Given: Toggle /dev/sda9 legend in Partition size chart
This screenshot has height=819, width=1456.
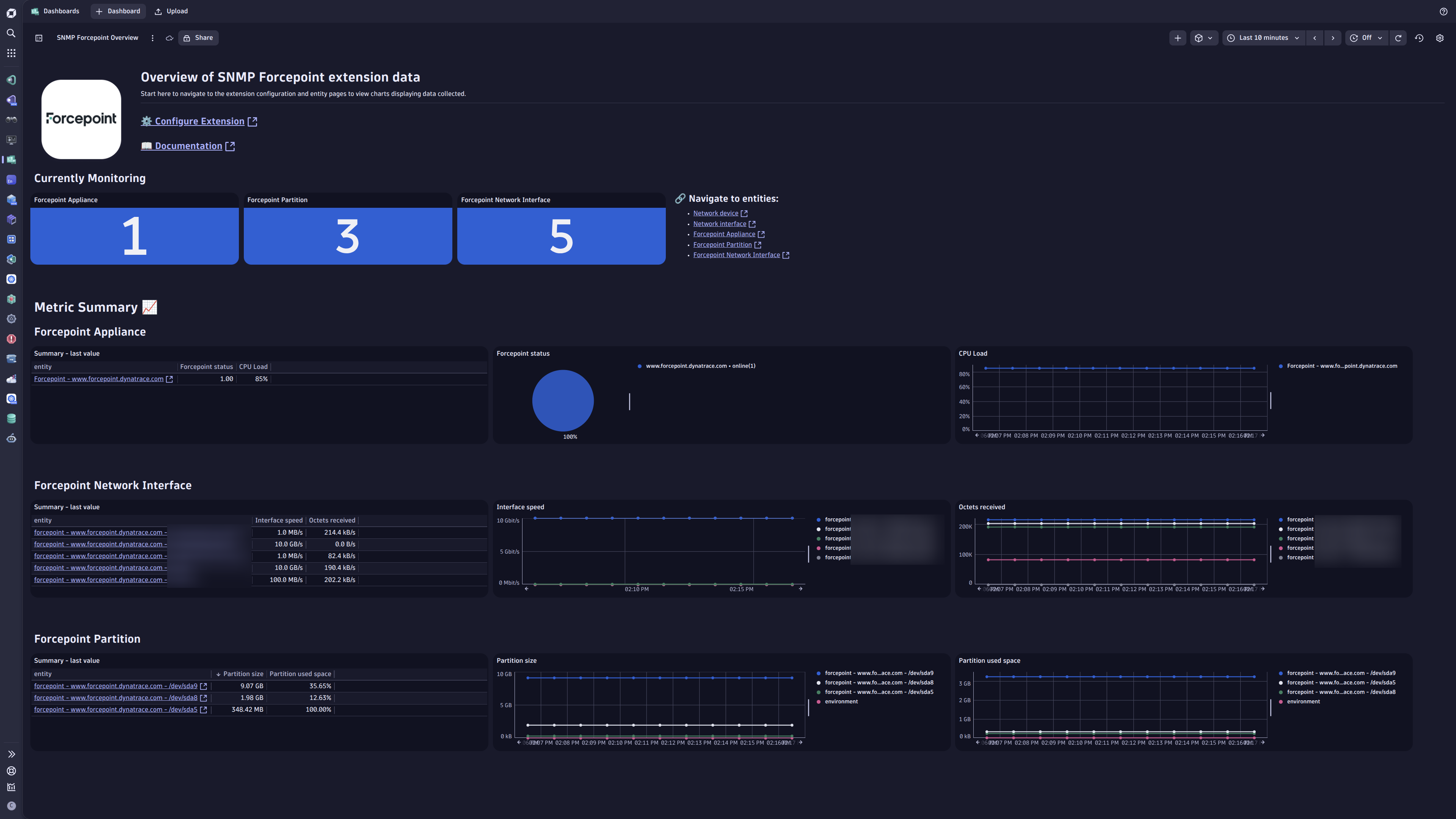Looking at the screenshot, I should pos(875,673).
